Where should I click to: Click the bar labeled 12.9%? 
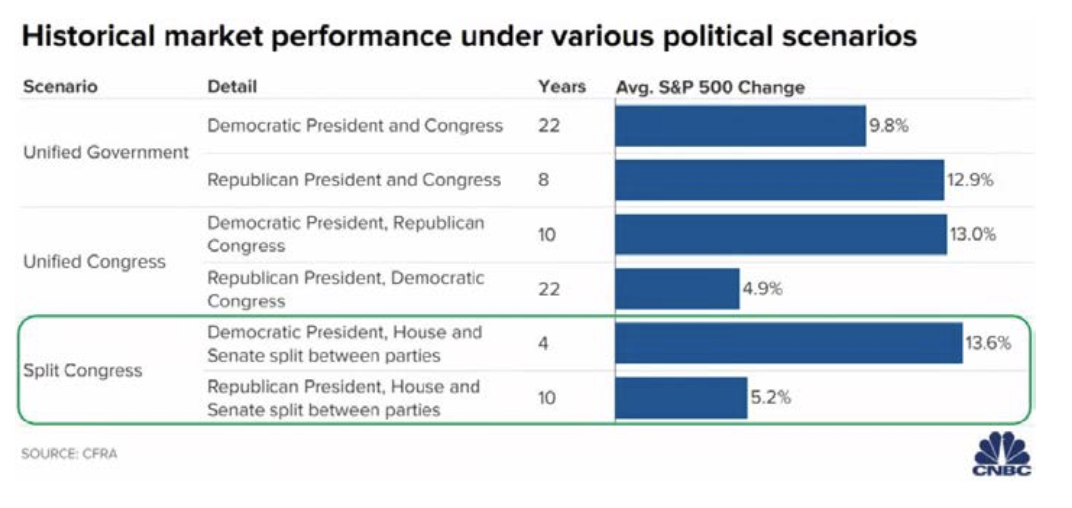779,180
